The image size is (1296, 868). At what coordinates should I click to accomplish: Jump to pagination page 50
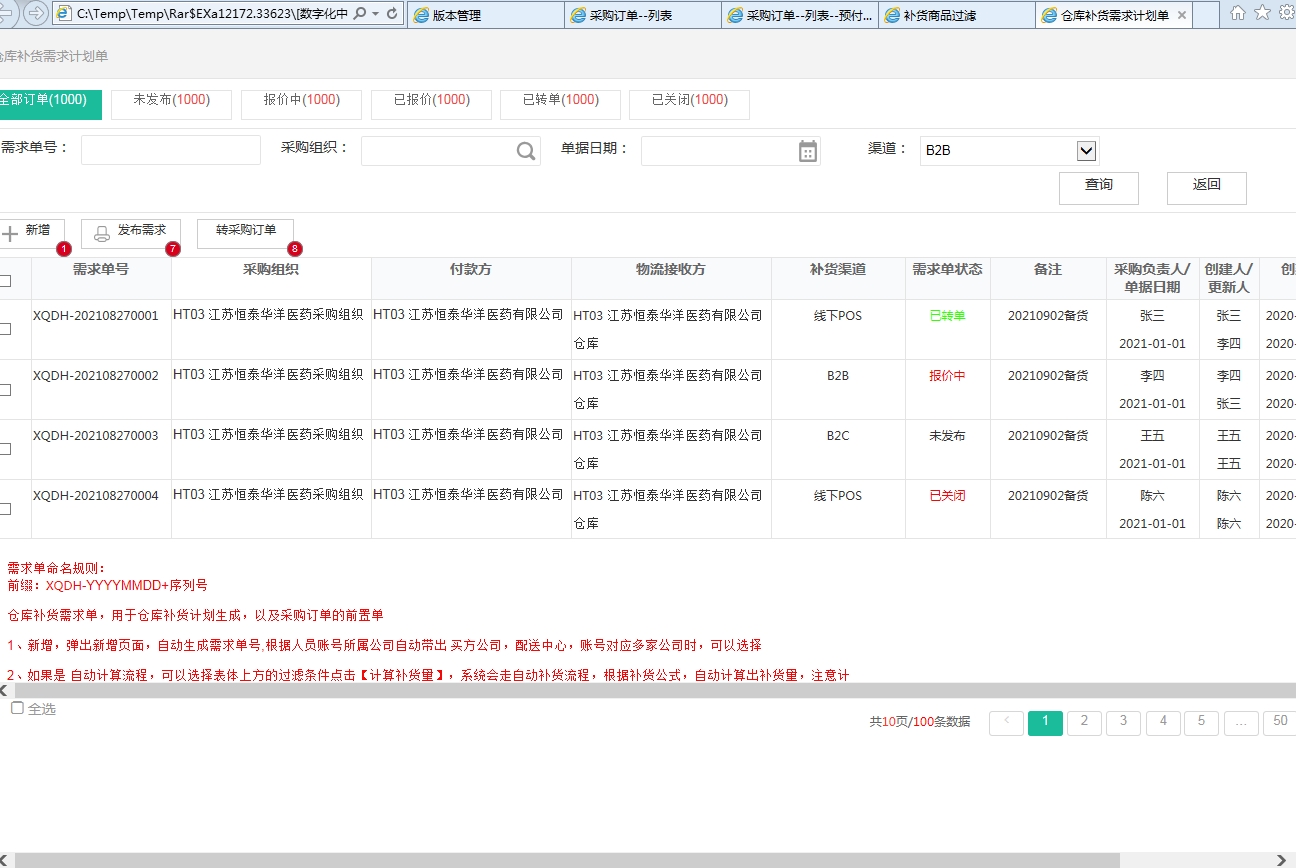coord(1280,723)
